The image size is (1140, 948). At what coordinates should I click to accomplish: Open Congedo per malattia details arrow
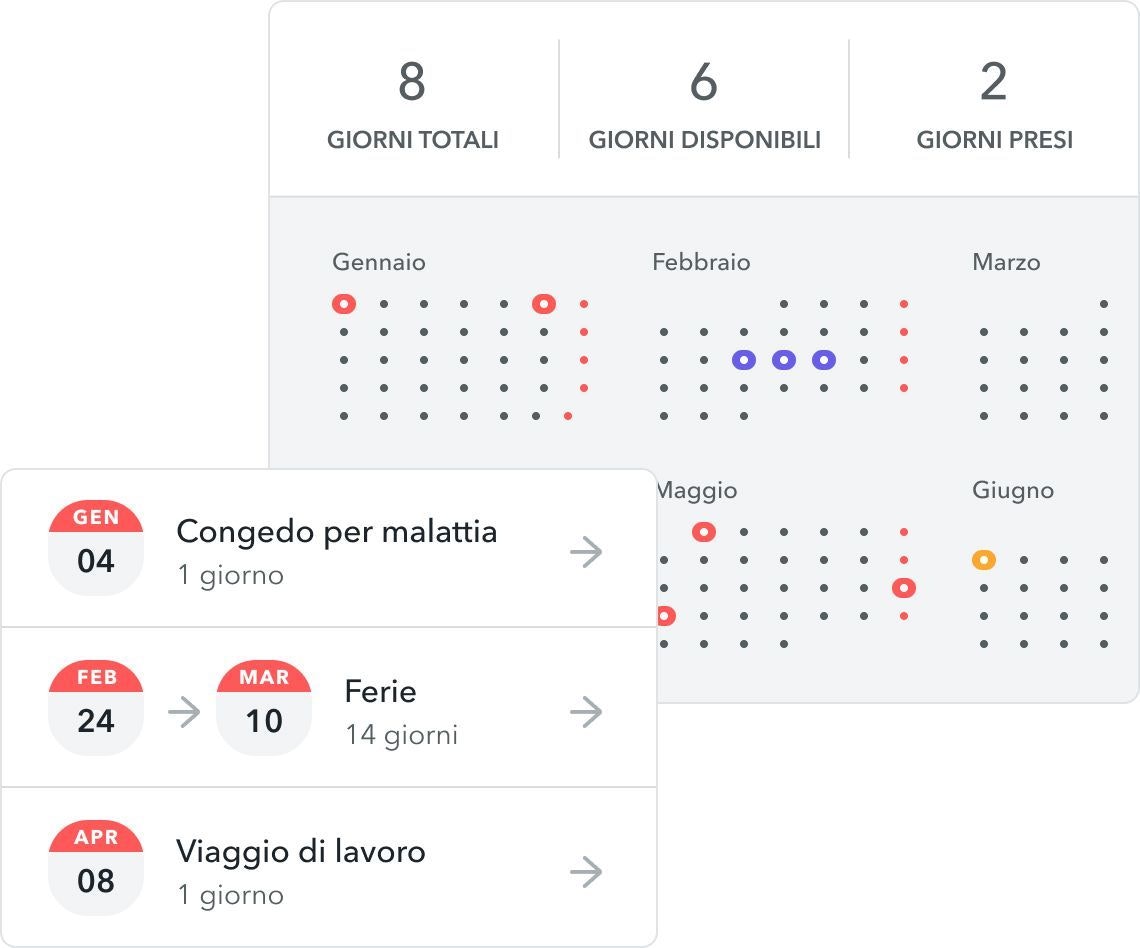[586, 552]
